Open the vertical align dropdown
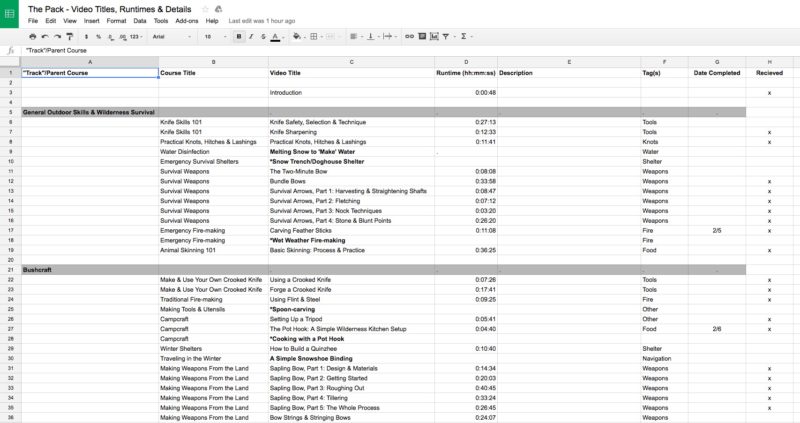The height and width of the screenshot is (423, 800). point(372,37)
